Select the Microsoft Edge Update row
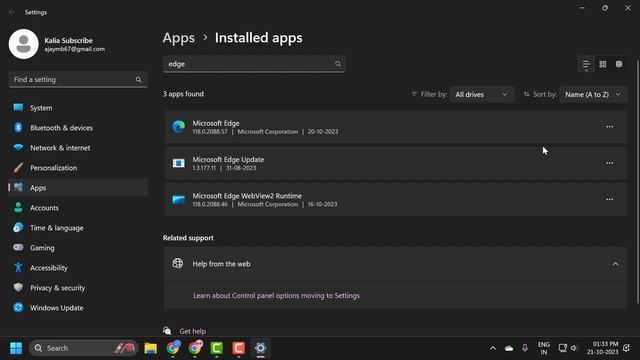640x360 pixels. coord(396,163)
